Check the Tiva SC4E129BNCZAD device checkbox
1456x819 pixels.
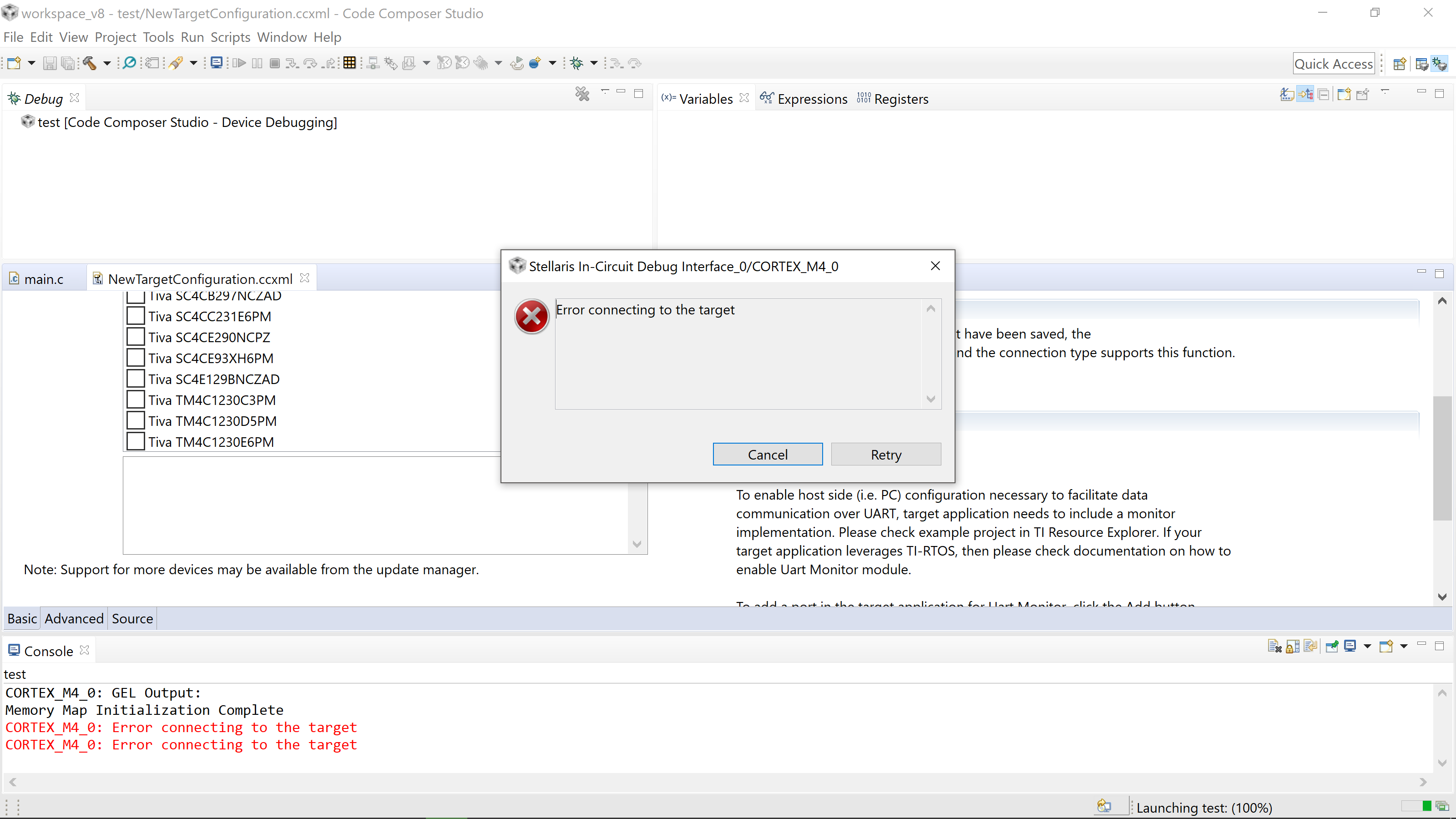[x=136, y=379]
